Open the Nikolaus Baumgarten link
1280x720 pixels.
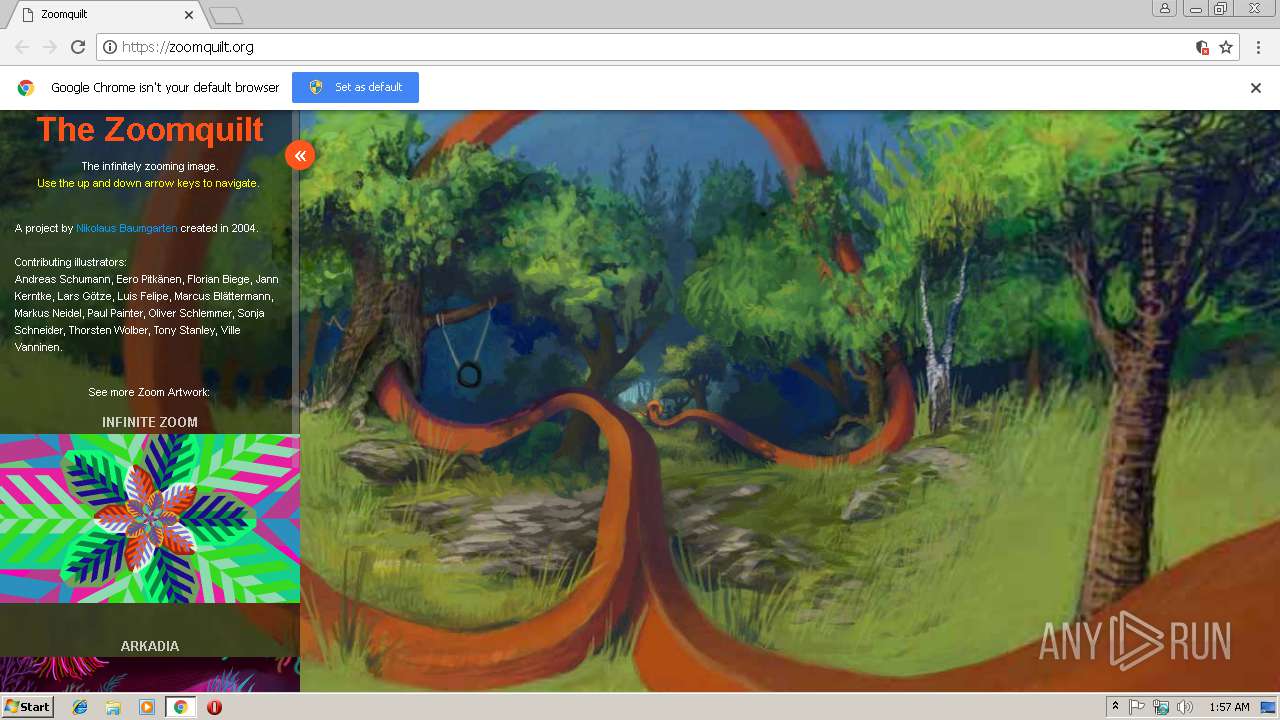[127, 228]
